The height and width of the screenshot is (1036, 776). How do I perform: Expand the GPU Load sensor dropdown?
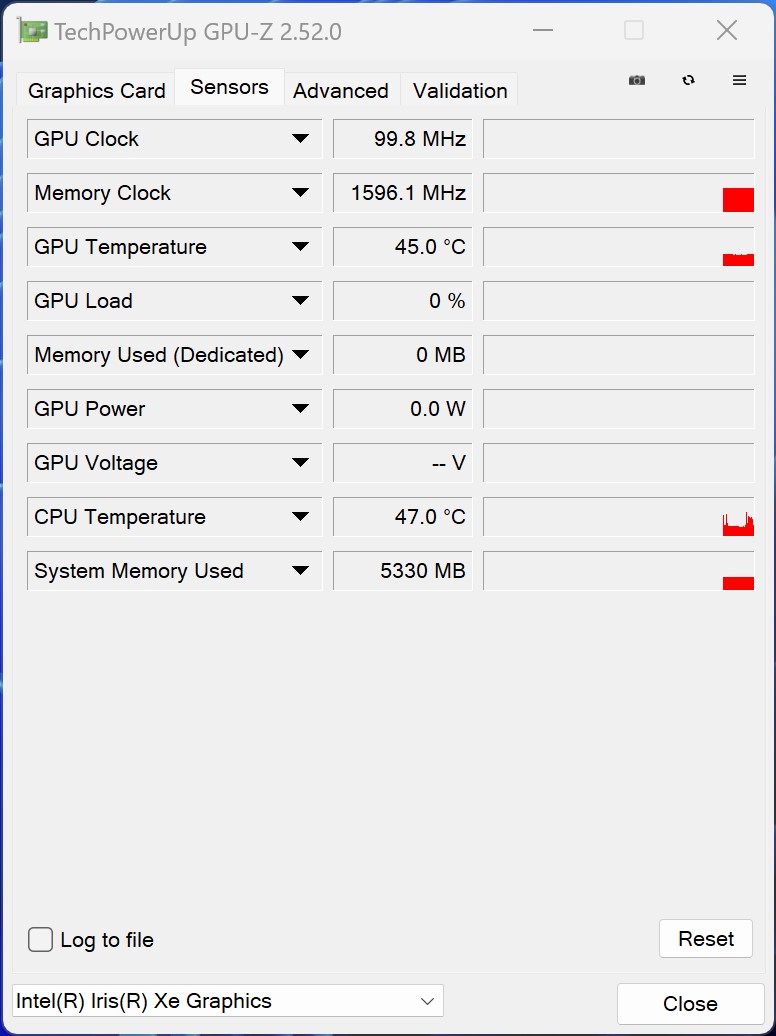(x=300, y=301)
